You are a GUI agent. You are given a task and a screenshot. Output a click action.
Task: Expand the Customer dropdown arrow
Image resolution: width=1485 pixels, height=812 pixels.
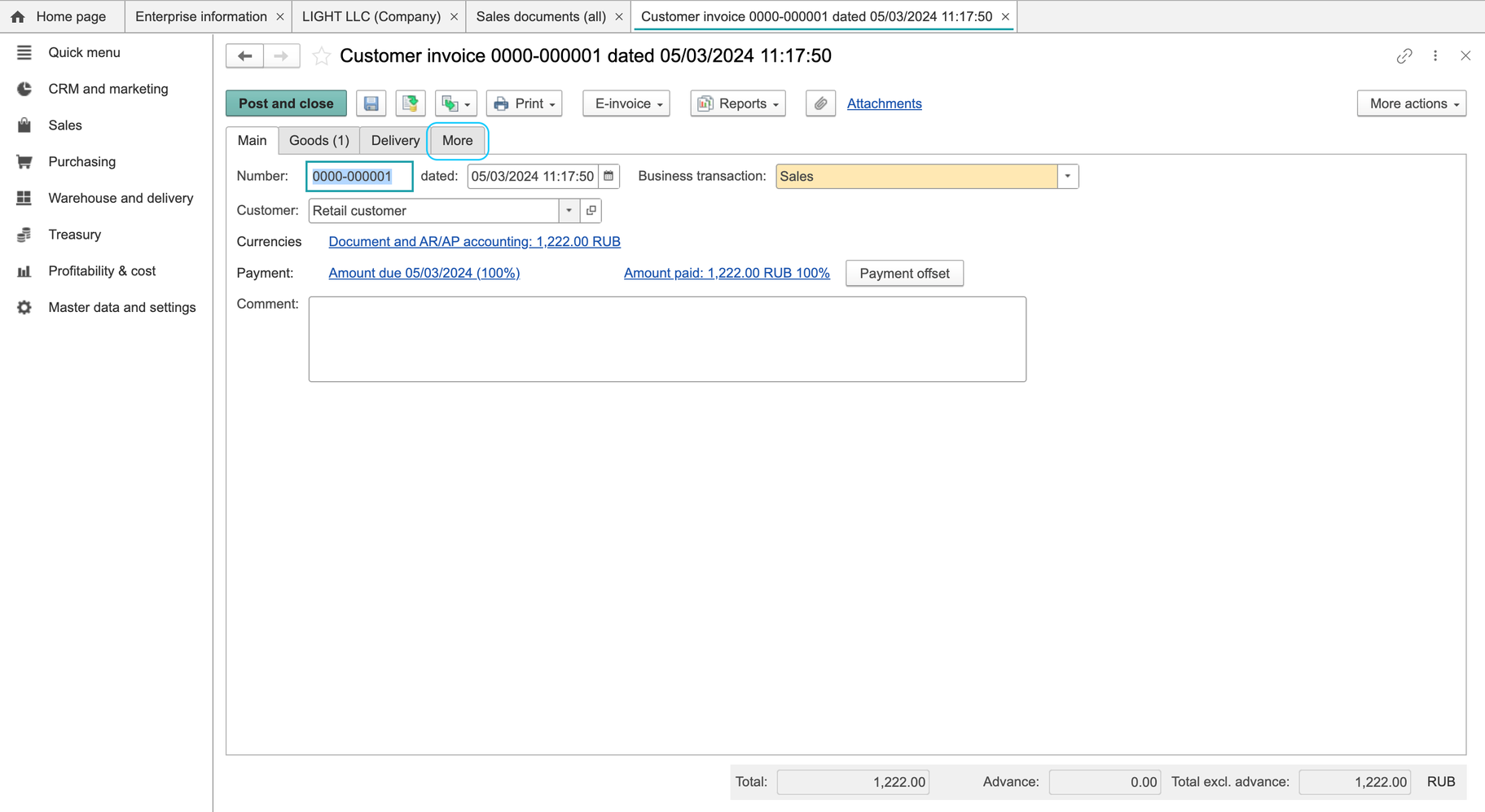pos(569,210)
